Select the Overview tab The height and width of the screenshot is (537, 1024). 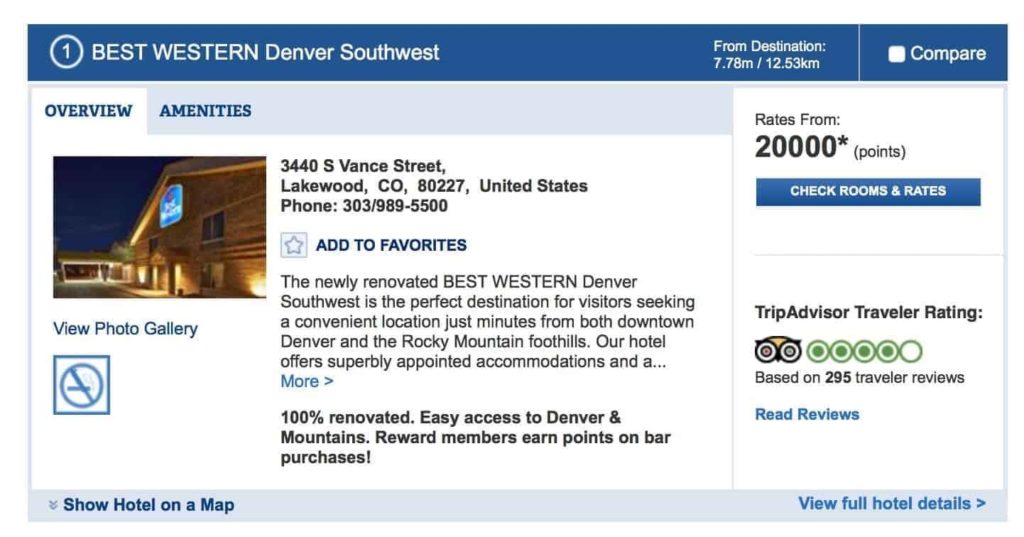(88, 111)
